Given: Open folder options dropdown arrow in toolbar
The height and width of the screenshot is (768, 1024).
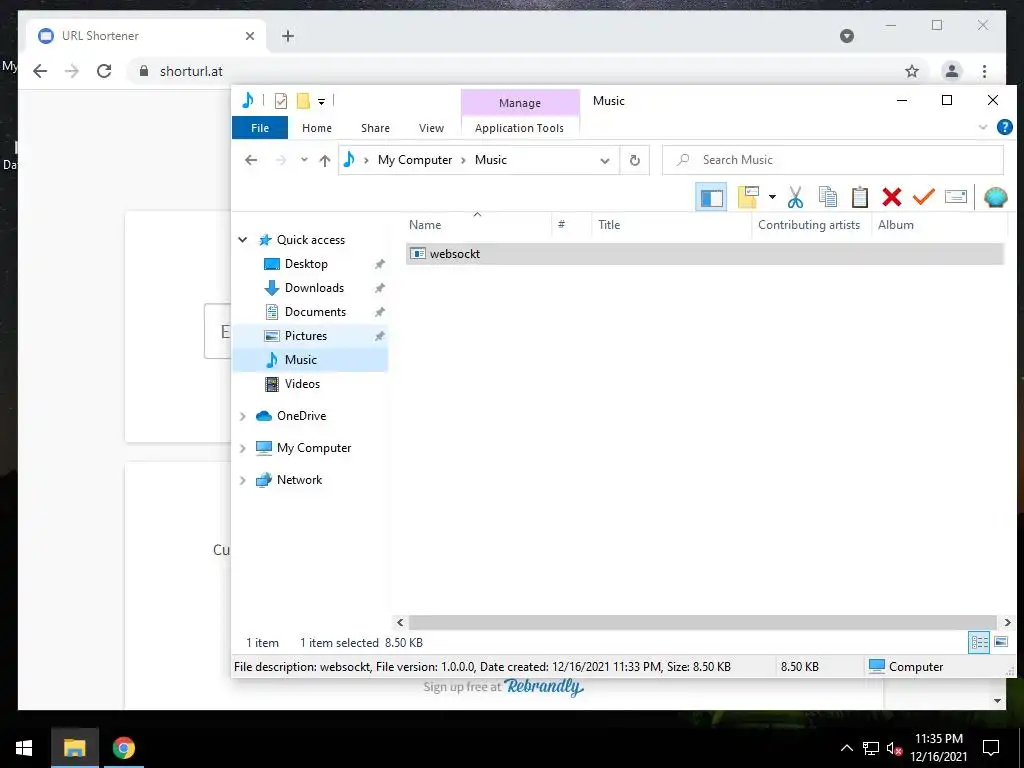Looking at the screenshot, I should pos(772,197).
